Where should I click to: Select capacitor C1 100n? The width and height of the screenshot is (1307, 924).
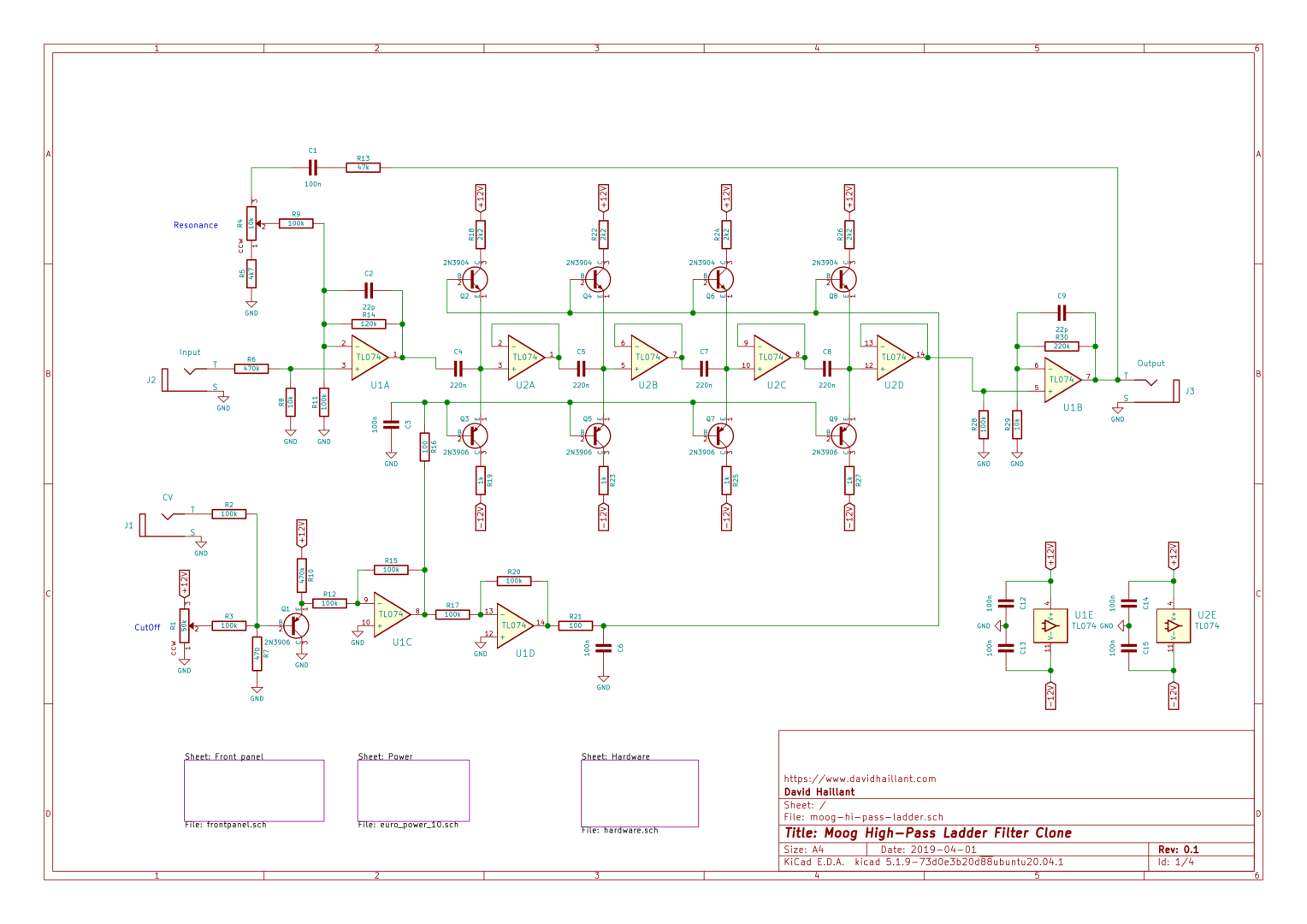point(313,168)
